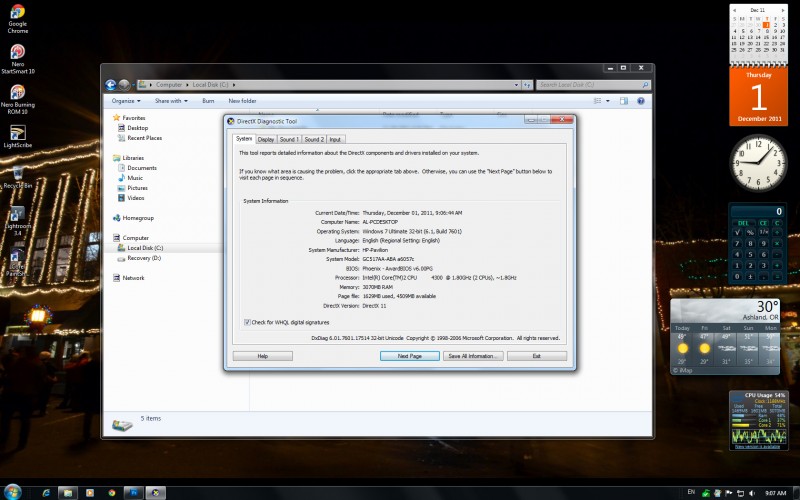This screenshot has width=800, height=500.
Task: Open the Sound 1 tab
Action: pyautogui.click(x=289, y=139)
